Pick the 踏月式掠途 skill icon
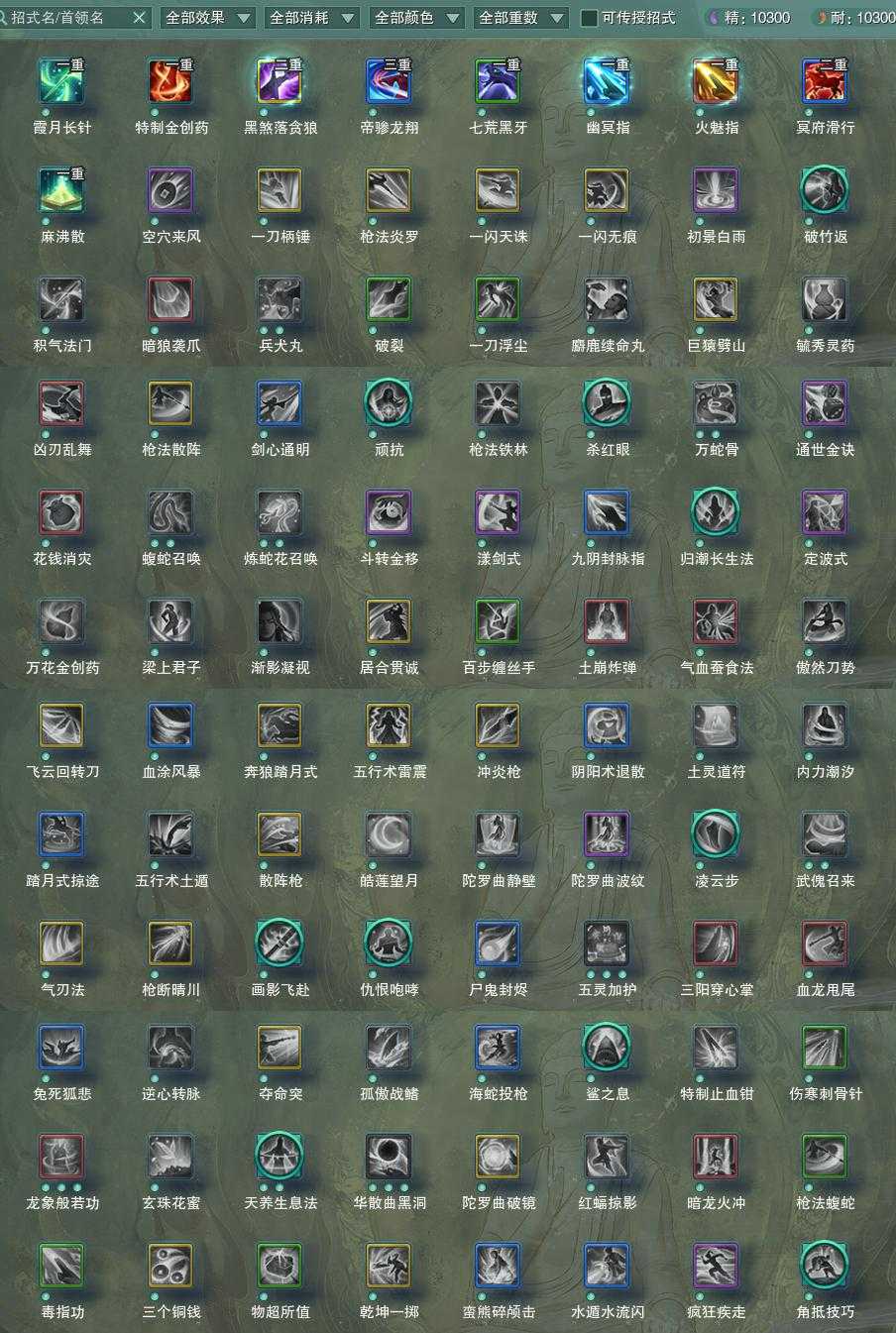This screenshot has width=896, height=1333. [61, 834]
